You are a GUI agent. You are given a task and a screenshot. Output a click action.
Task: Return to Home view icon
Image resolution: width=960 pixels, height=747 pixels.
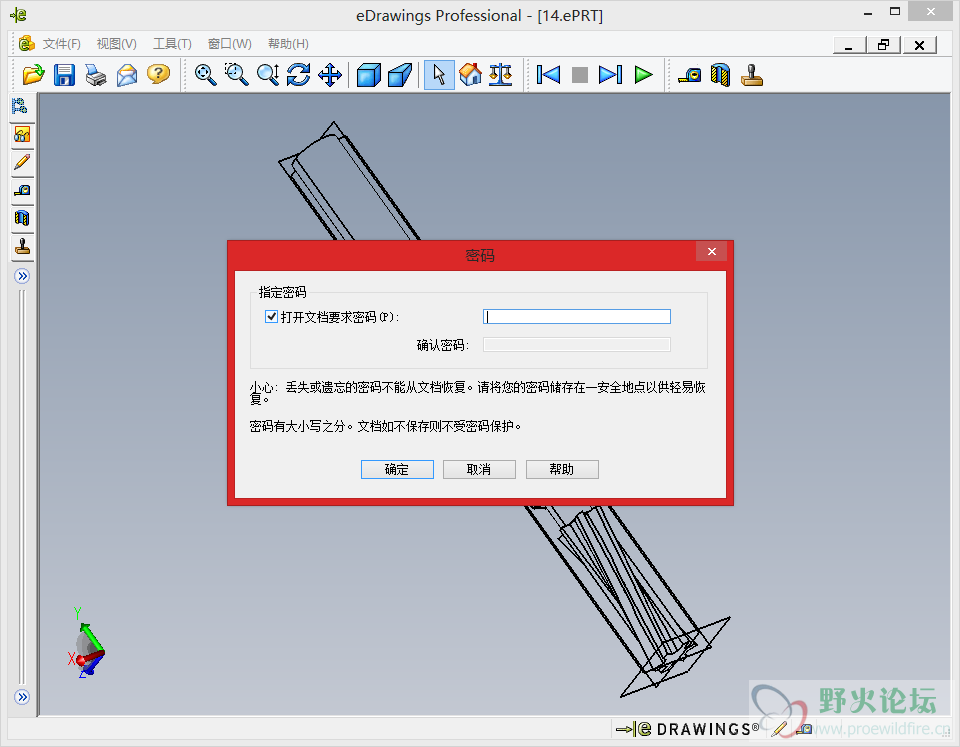click(x=470, y=75)
